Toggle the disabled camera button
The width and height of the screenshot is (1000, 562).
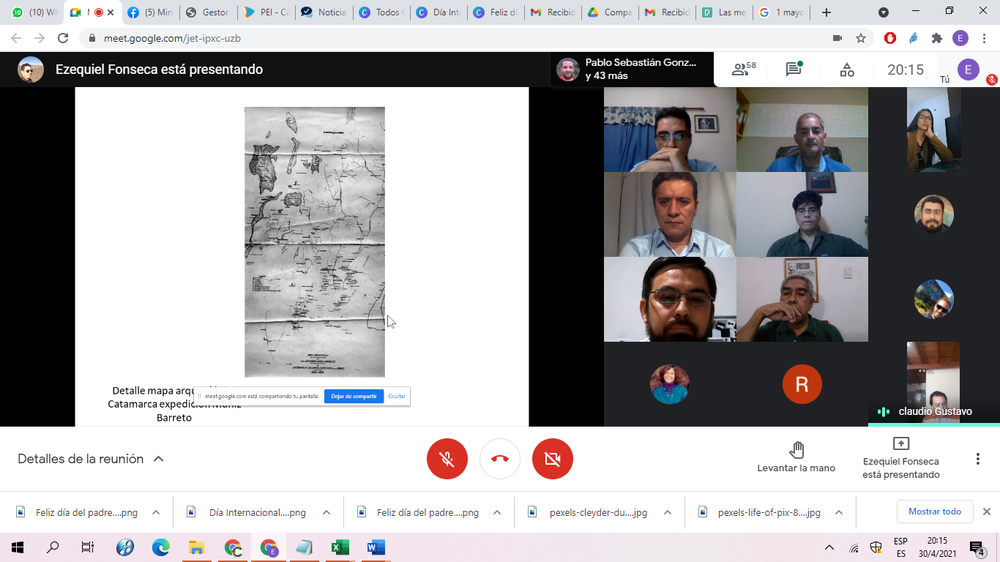click(x=552, y=459)
